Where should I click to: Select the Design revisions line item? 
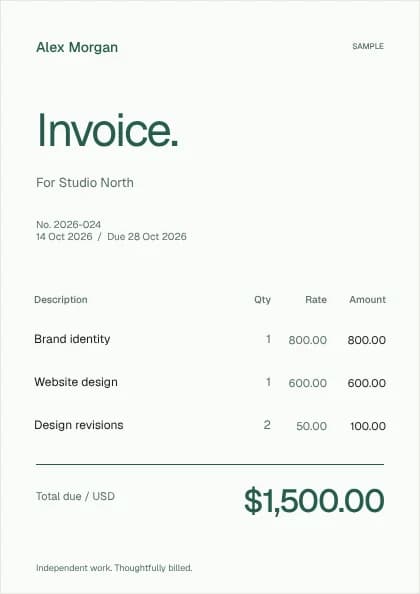(79, 425)
